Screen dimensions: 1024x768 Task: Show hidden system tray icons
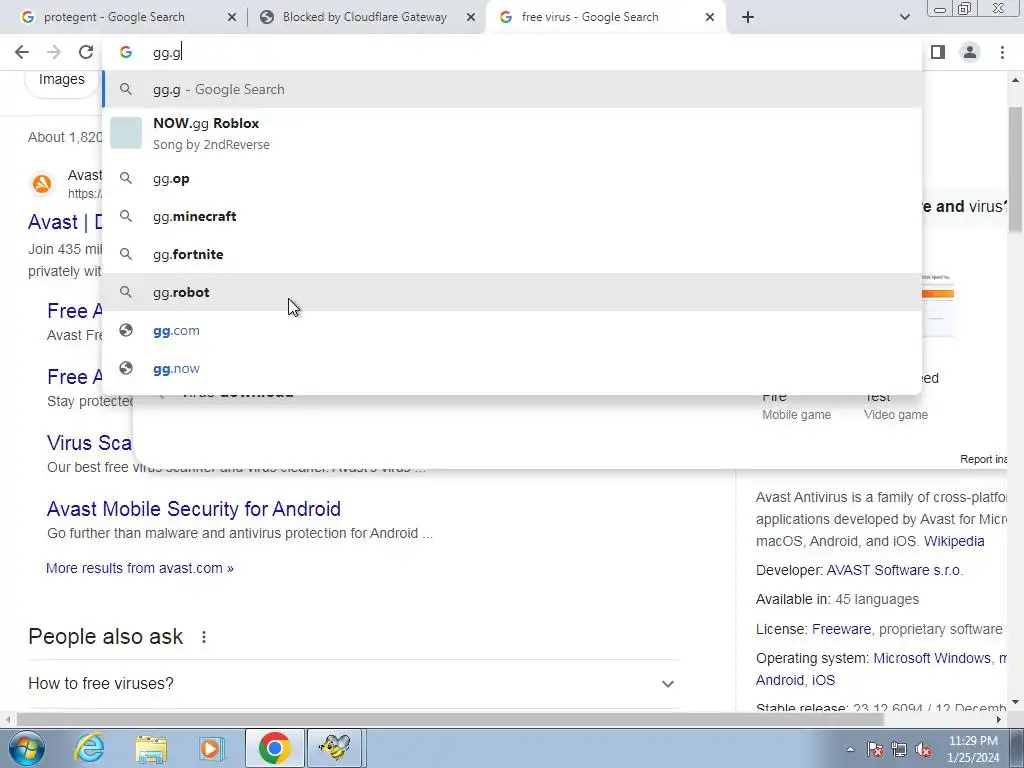[850, 749]
